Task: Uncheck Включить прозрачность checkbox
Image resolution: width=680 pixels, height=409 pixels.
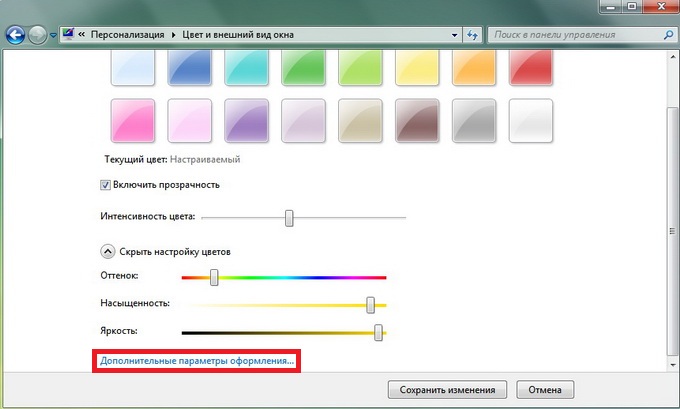Action: pos(105,185)
